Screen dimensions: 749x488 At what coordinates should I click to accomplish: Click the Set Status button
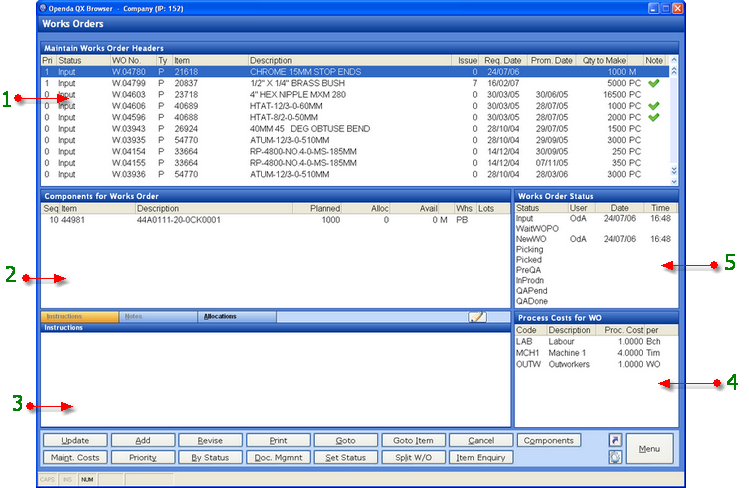coord(346,457)
